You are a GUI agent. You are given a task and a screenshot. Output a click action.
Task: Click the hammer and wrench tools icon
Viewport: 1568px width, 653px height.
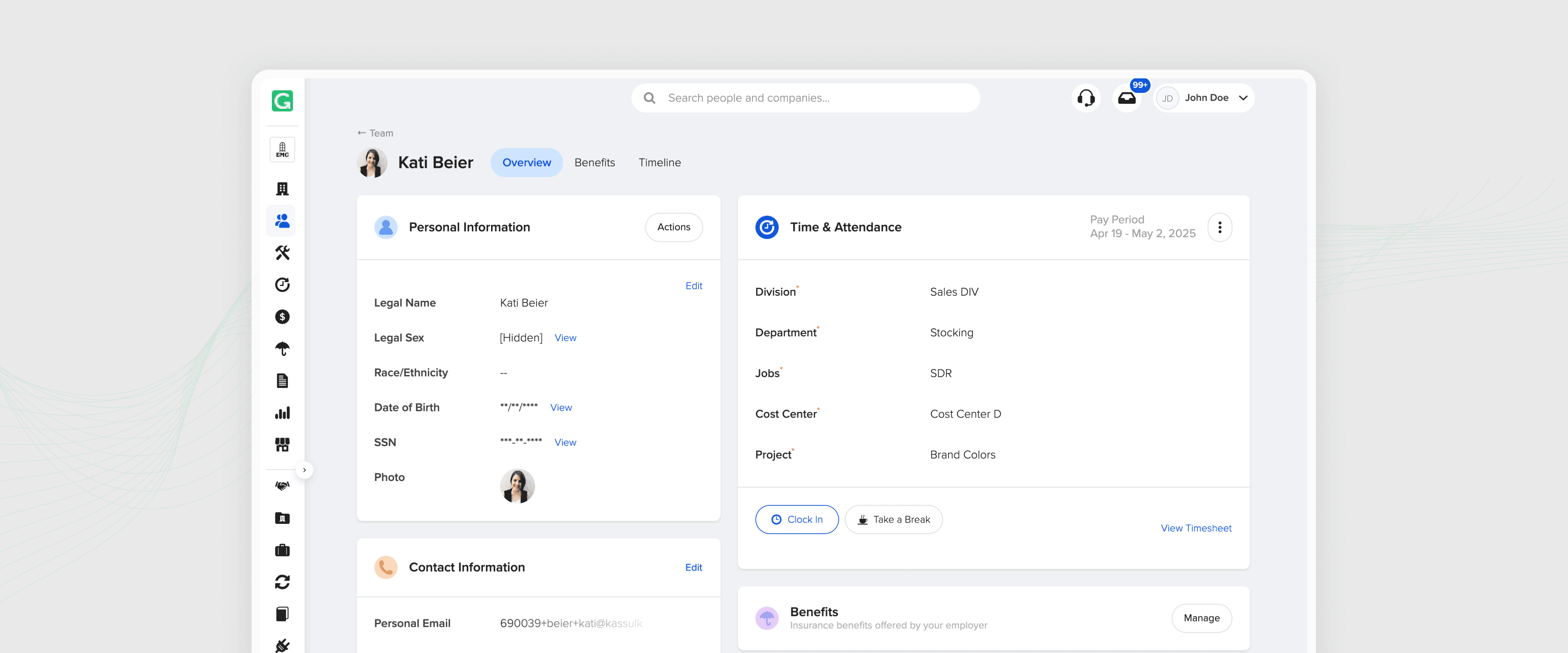[282, 252]
